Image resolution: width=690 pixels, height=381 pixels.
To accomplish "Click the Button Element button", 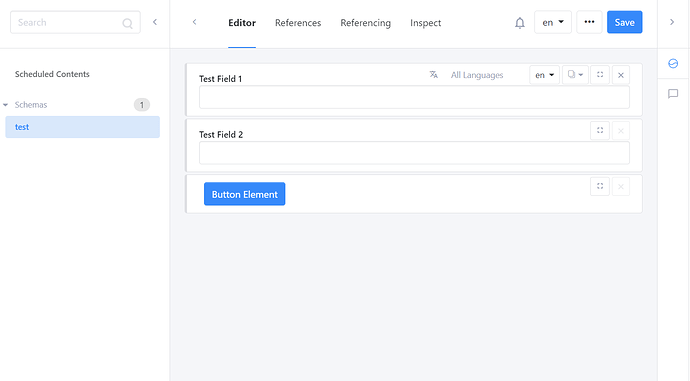I will (244, 194).
